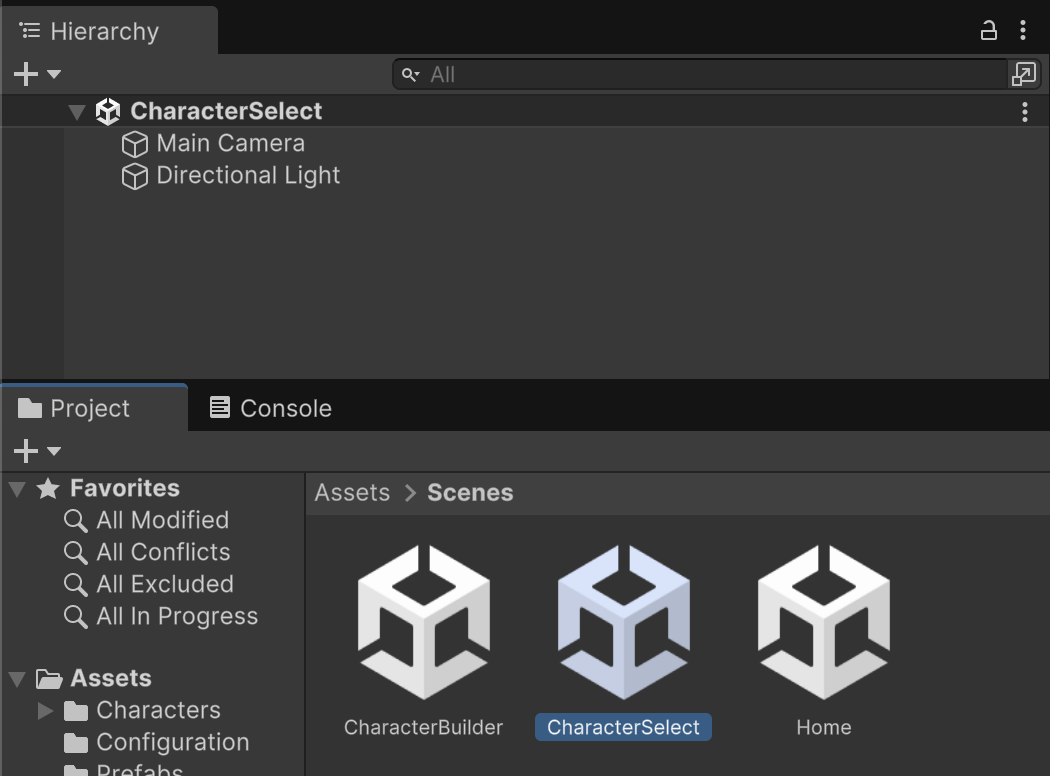Expand the Characters folder arrow
This screenshot has height=776, width=1050.
coord(45,711)
